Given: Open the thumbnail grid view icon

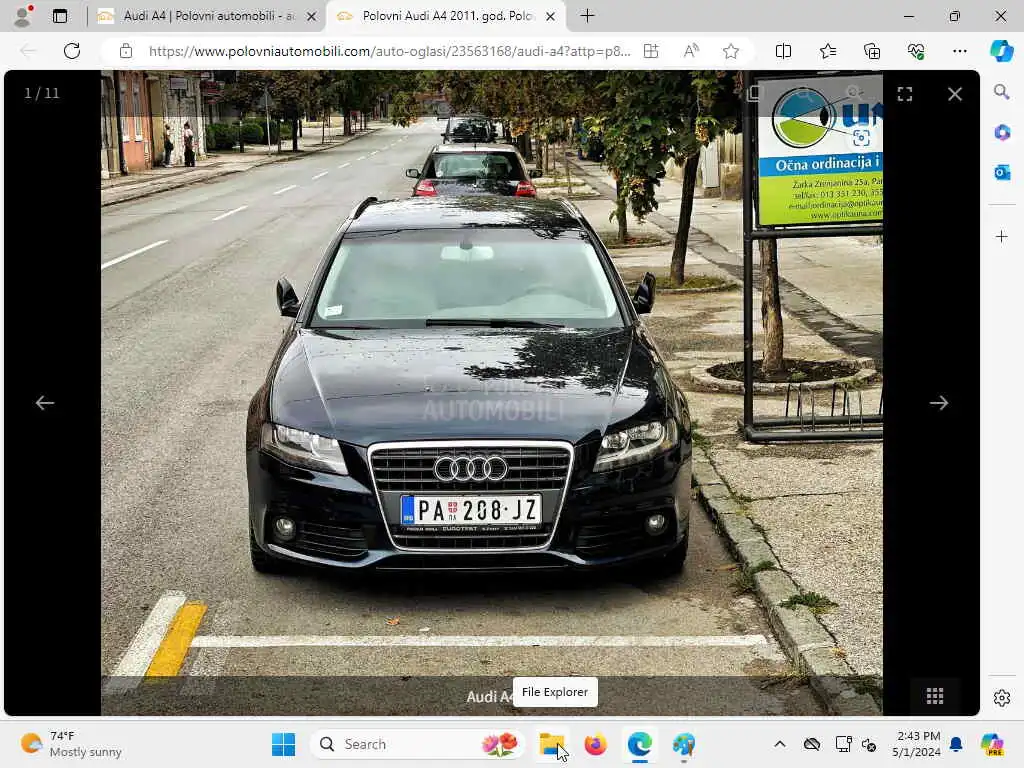Looking at the screenshot, I should pos(935,696).
